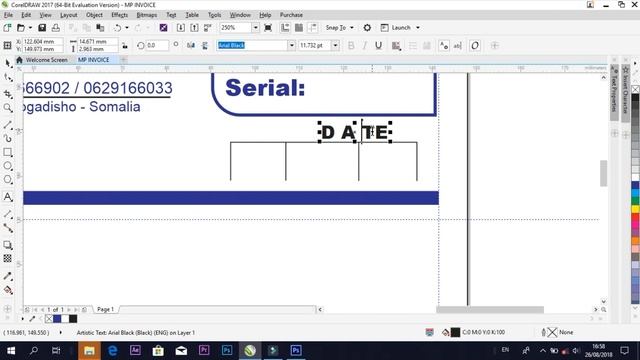Click the Print icon
This screenshot has width=640, height=360.
click(x=56, y=28)
